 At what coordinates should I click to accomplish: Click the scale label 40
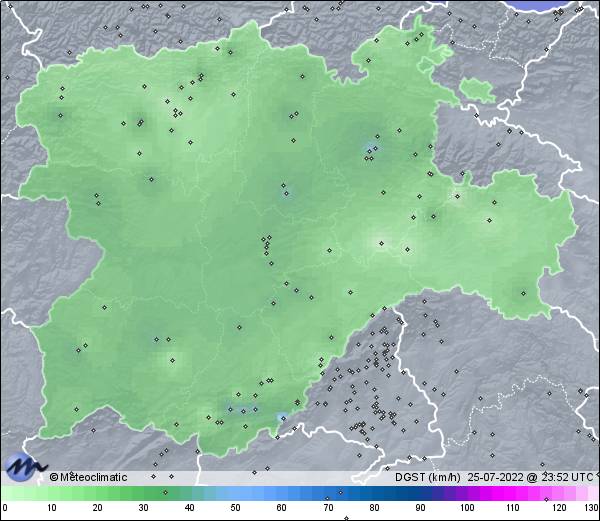pyautogui.click(x=189, y=508)
